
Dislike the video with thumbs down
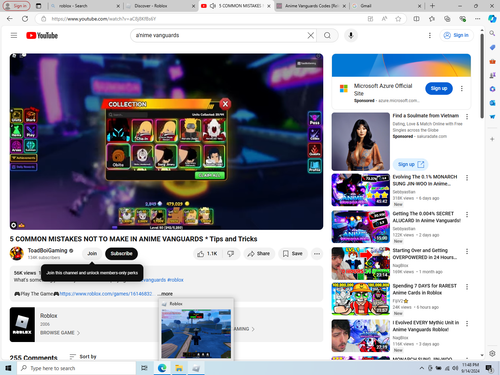[231, 254]
